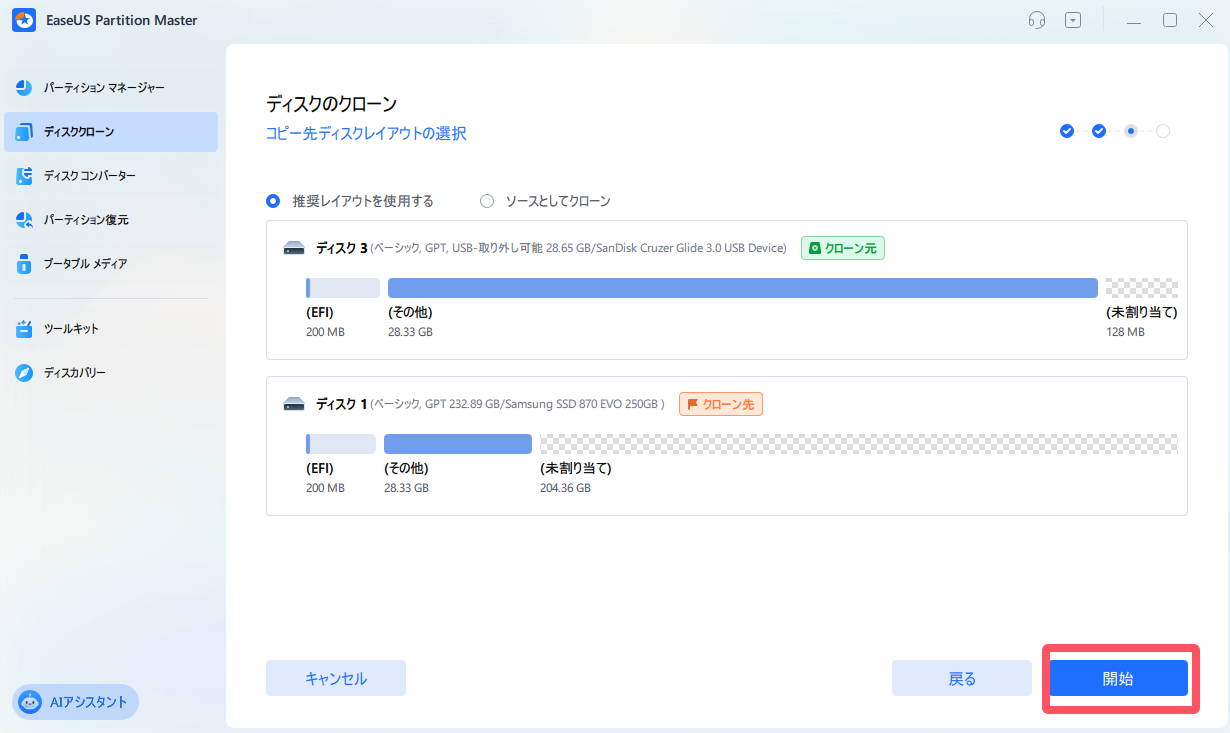Select Disk 3 その他 28.33 GB partition bar

(x=742, y=288)
